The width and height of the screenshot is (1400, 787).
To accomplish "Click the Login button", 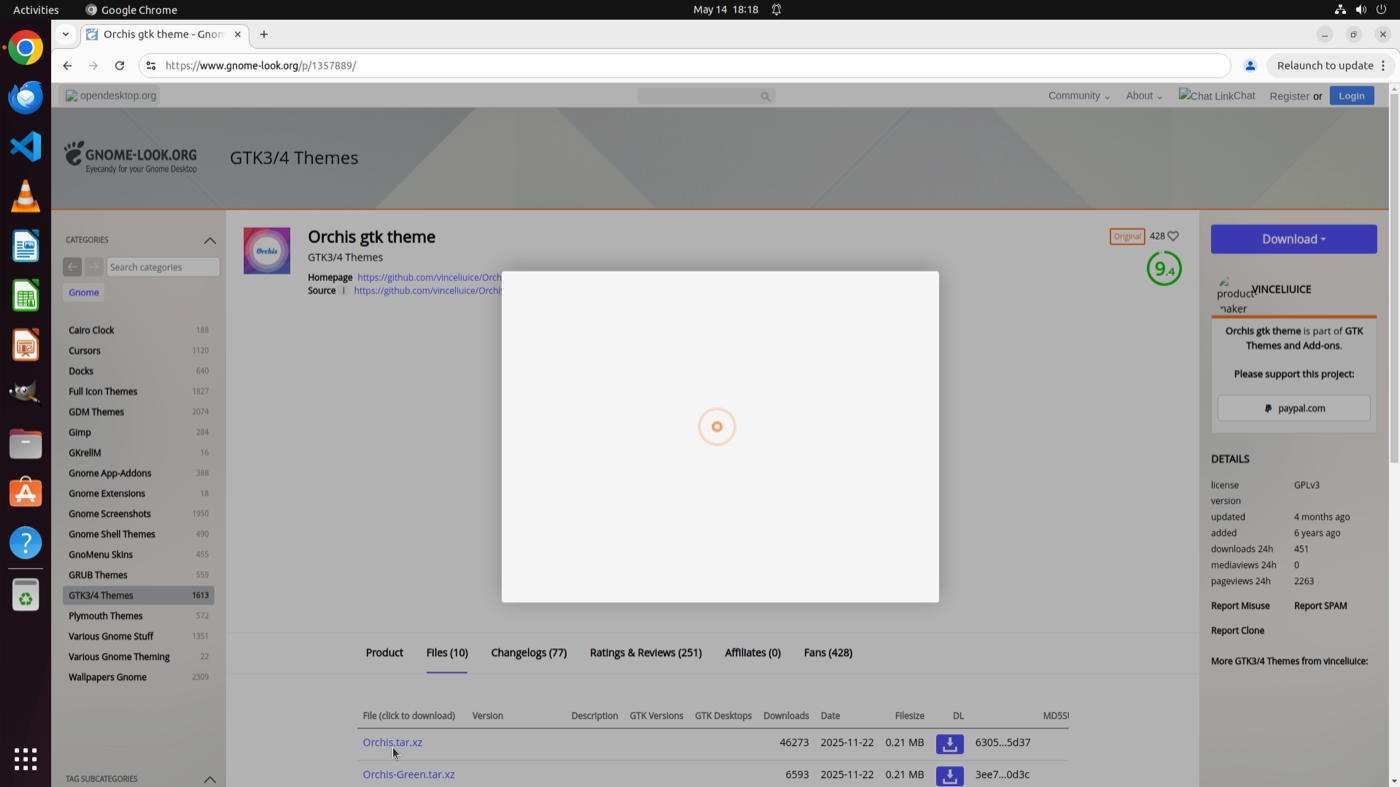I will coord(1352,96).
